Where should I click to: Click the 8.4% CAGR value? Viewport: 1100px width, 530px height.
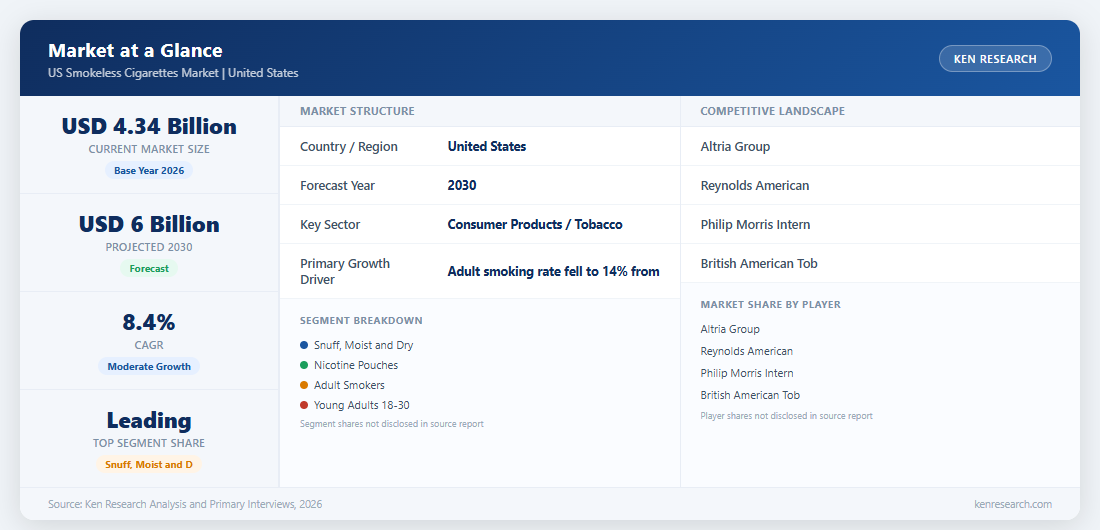[149, 322]
